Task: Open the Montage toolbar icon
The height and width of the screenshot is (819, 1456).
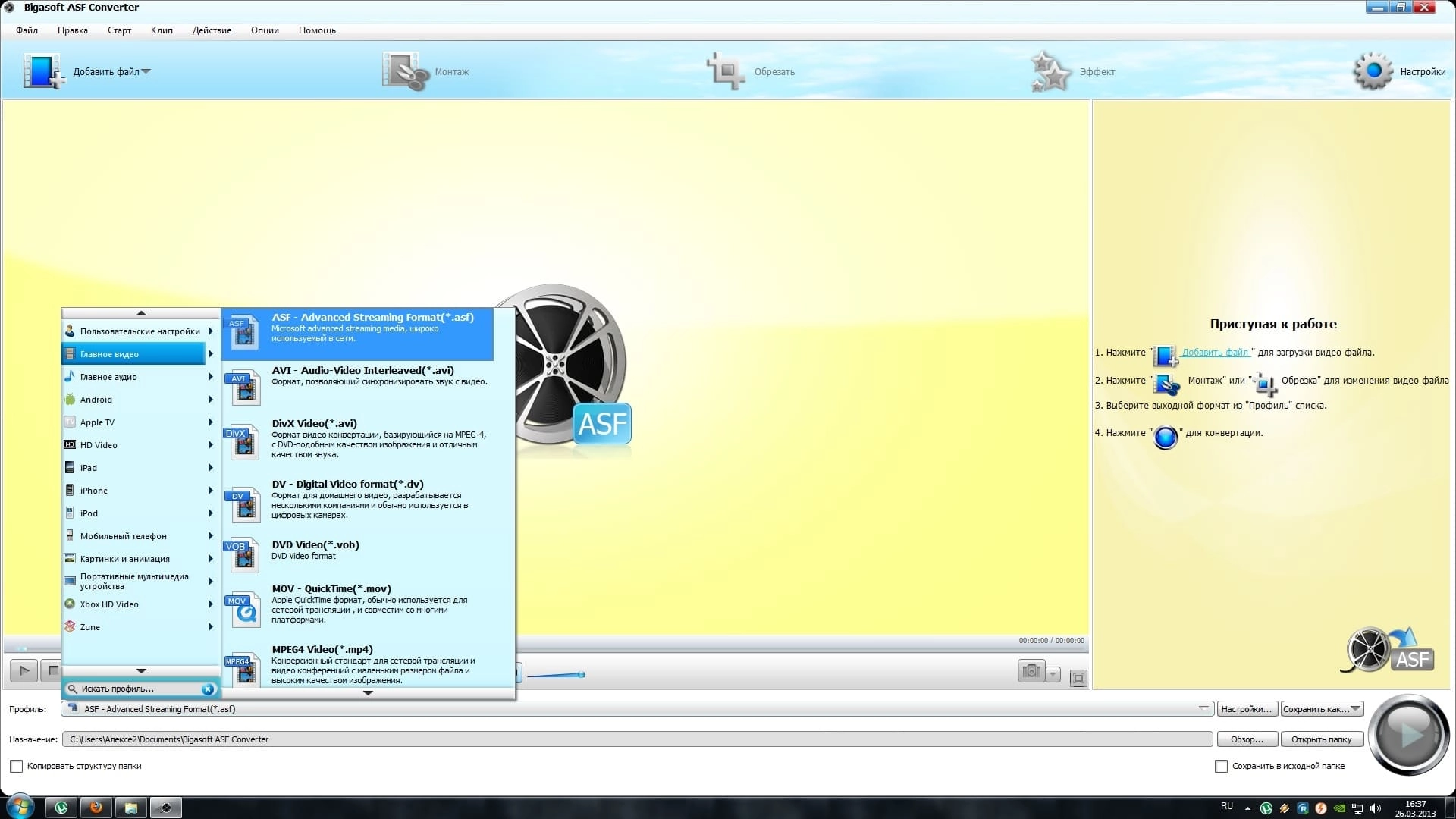Action: pyautogui.click(x=406, y=71)
